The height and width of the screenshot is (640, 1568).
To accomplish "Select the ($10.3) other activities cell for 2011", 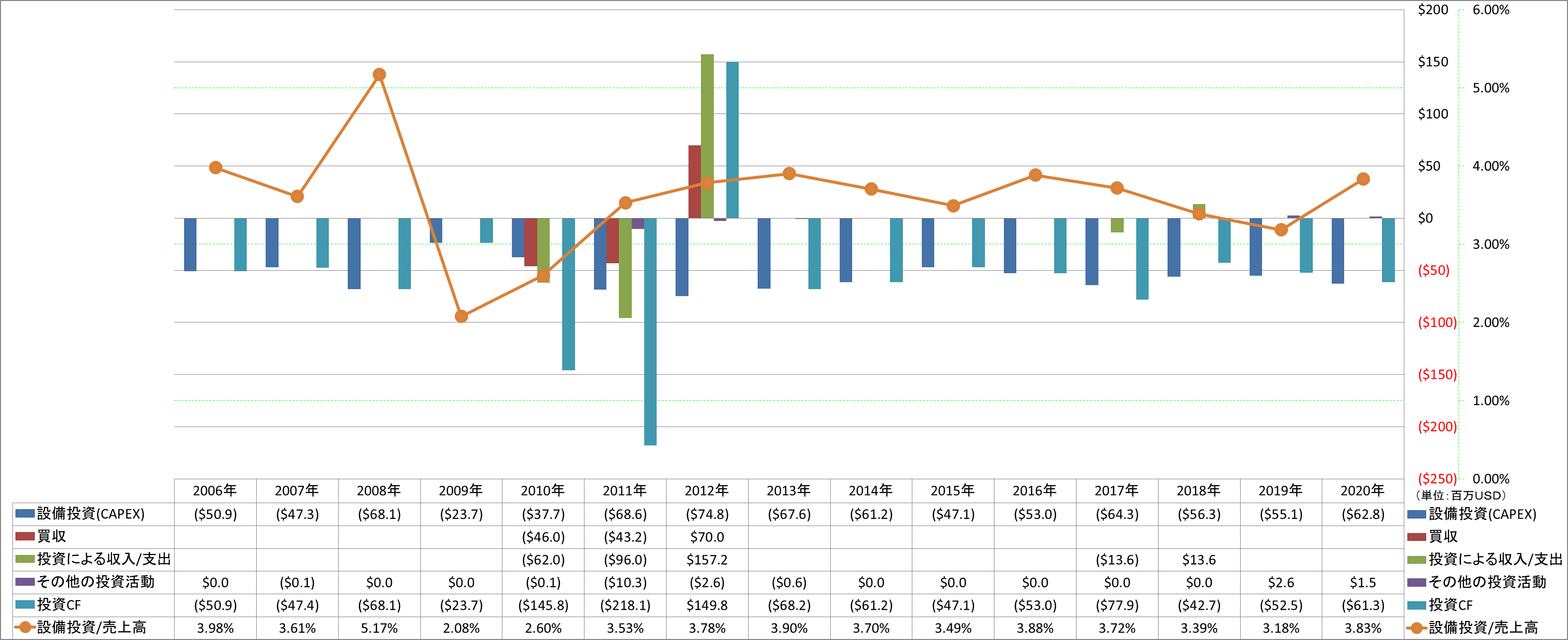I will pyautogui.click(x=625, y=582).
